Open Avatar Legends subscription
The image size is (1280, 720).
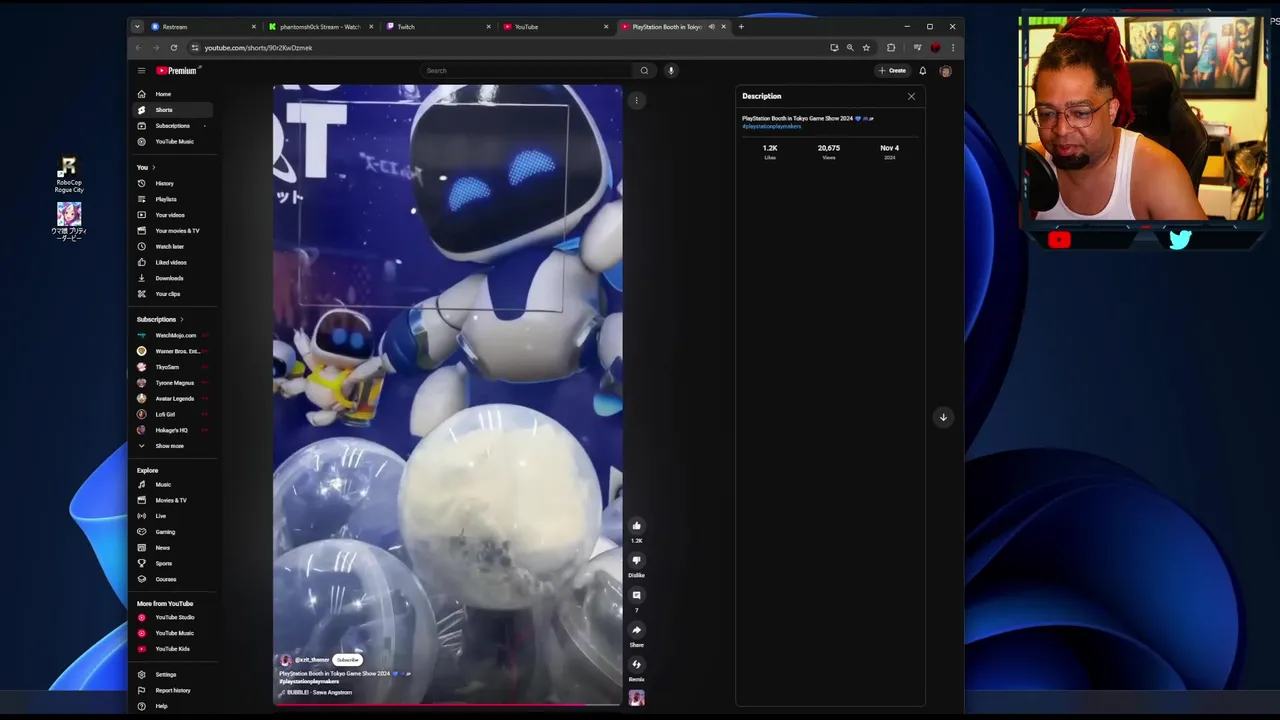coord(171,399)
